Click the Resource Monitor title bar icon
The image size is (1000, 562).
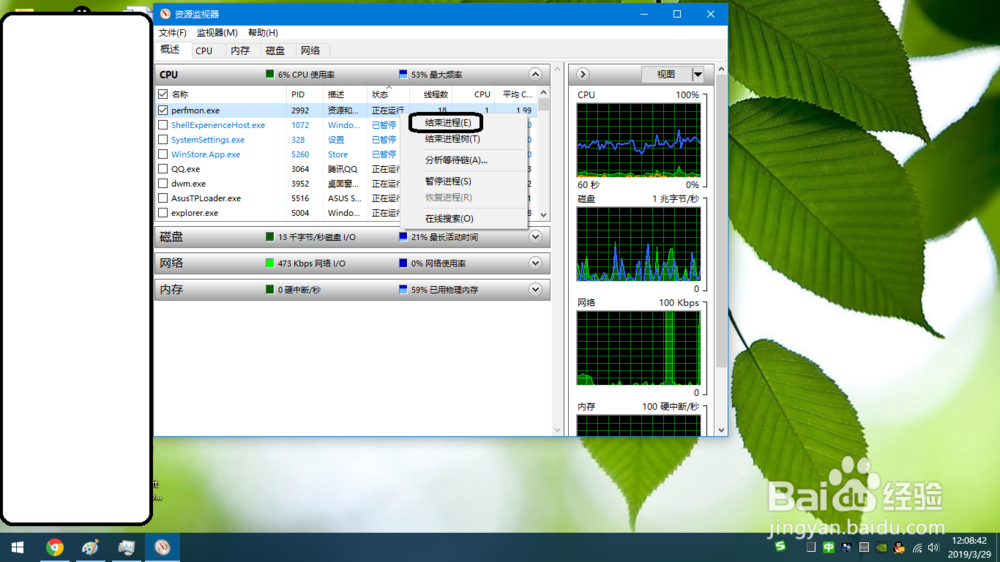[x=165, y=14]
